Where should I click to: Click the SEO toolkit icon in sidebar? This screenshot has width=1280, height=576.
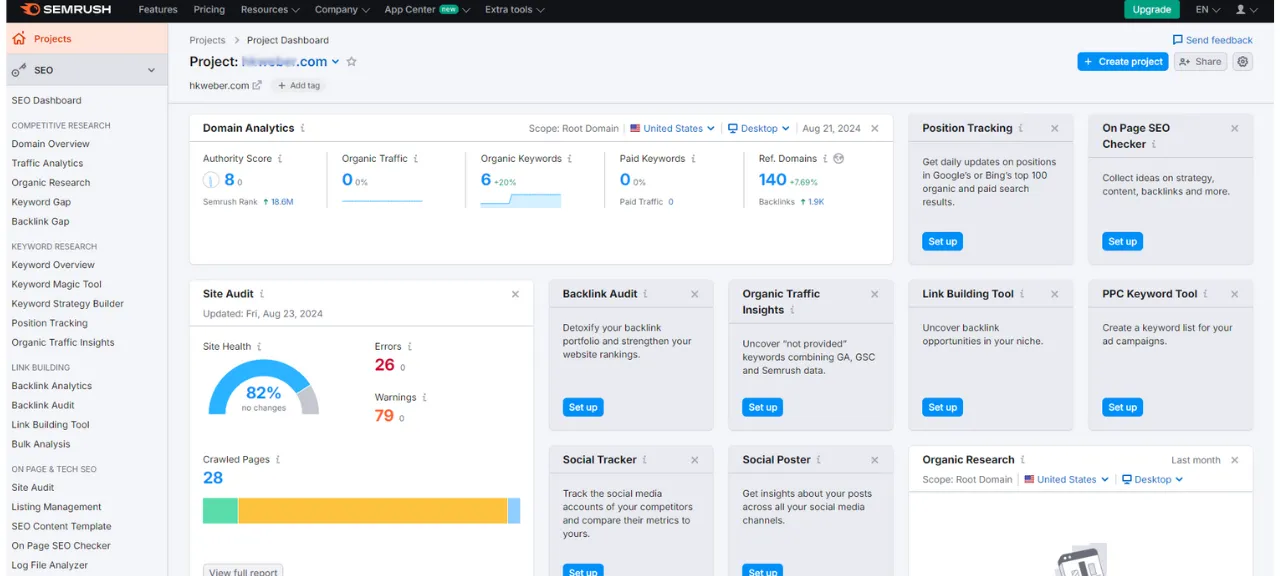pos(19,70)
